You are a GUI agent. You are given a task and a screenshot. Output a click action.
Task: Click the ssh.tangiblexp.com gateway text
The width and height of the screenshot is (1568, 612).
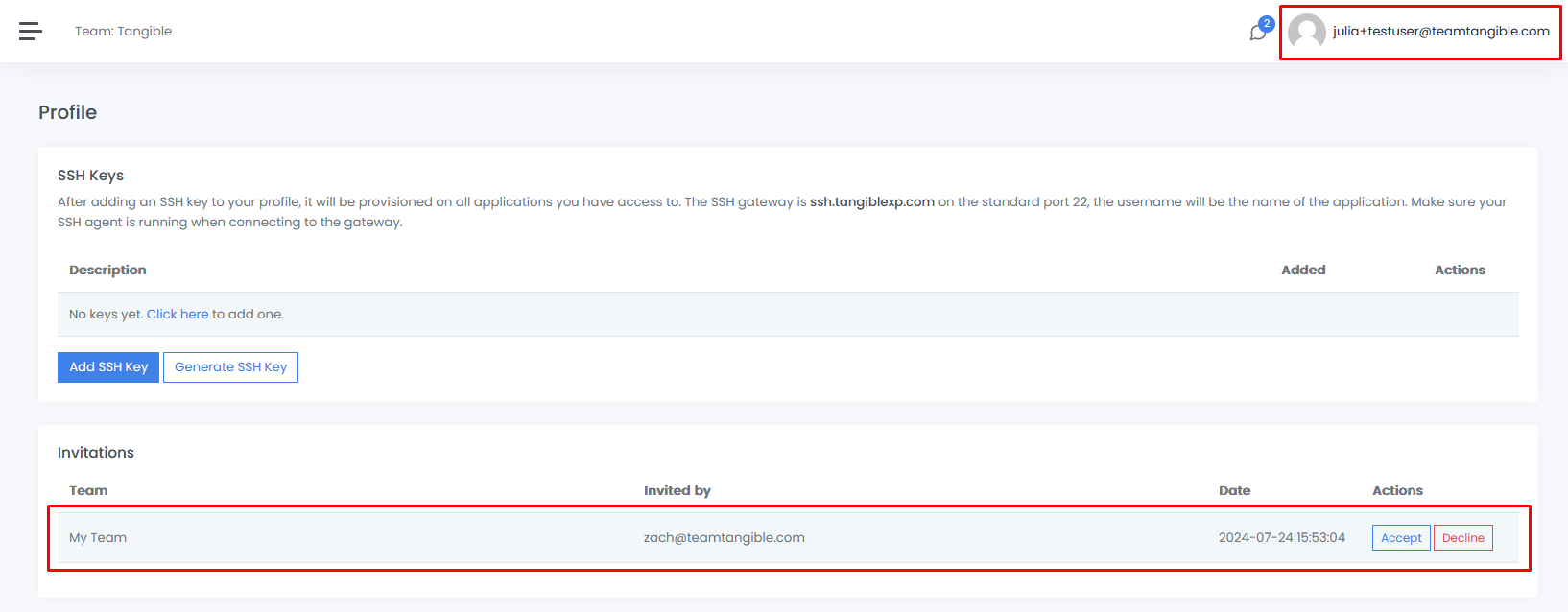(871, 202)
